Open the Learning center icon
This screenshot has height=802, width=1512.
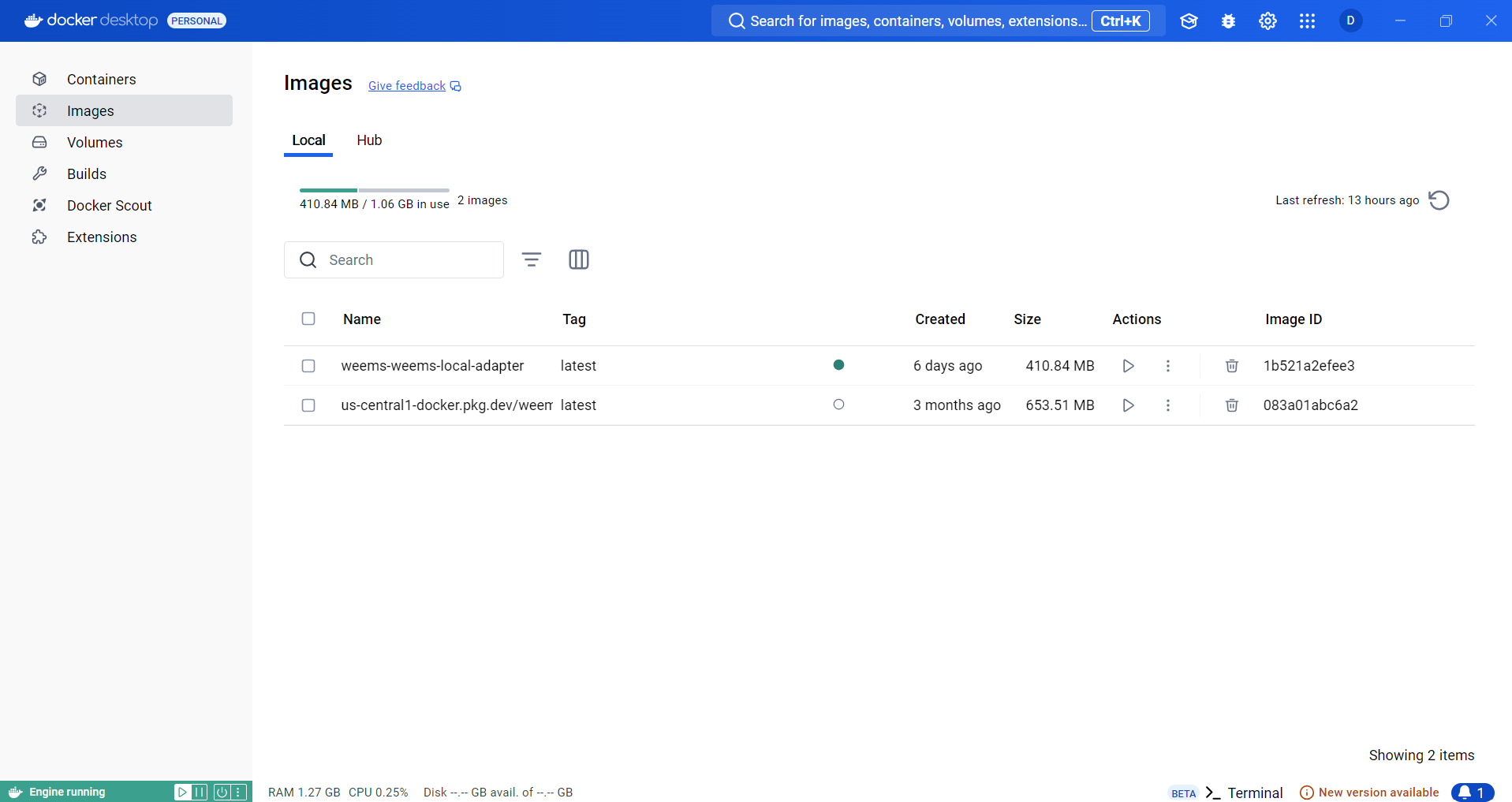pos(1189,21)
